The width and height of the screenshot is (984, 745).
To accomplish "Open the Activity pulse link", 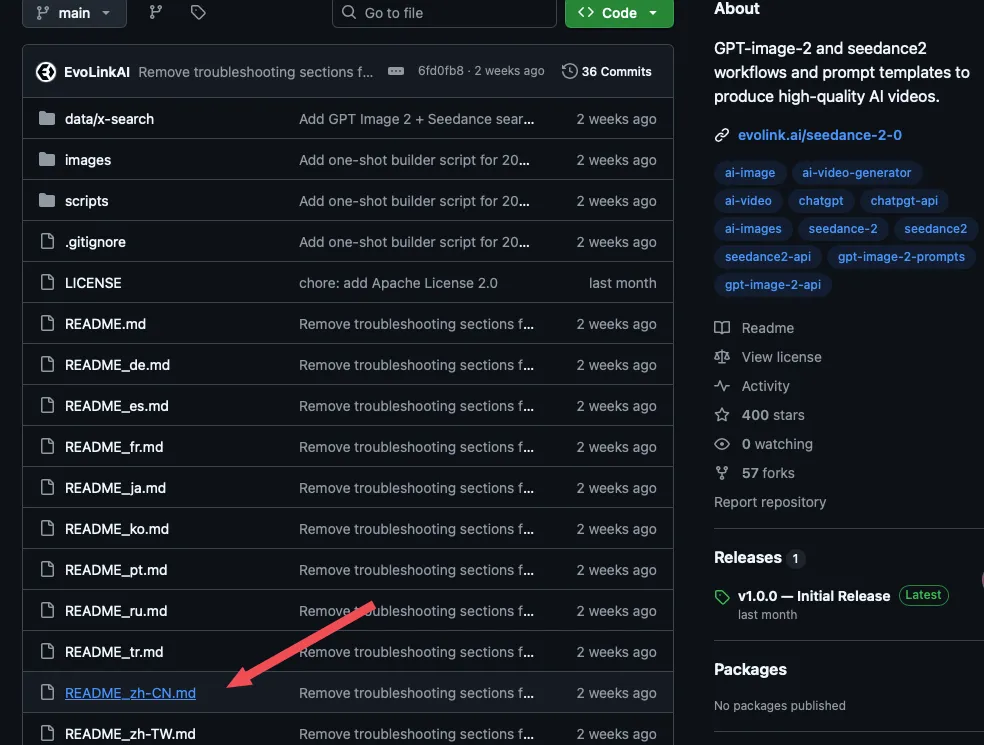I will (752, 386).
